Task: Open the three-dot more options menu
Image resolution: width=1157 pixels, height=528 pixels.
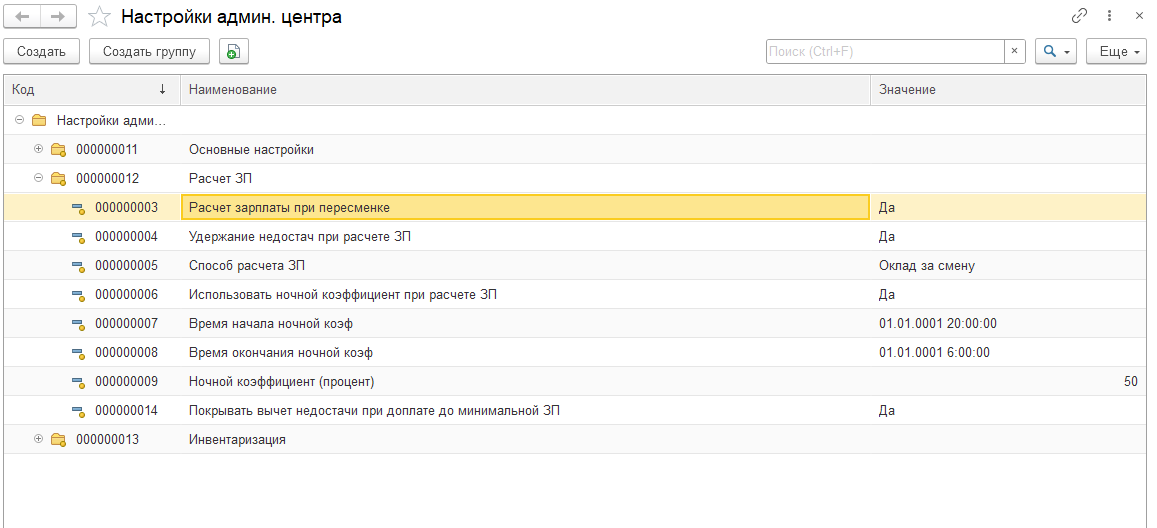Action: (1109, 16)
